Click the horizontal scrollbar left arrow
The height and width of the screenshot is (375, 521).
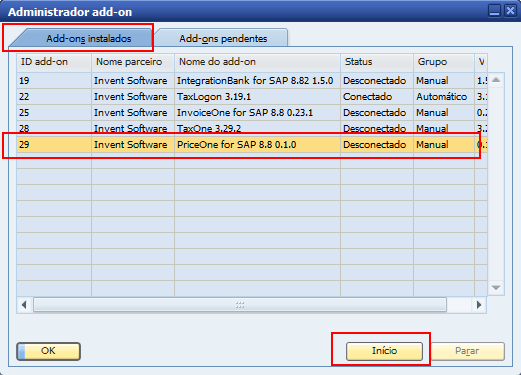[24, 305]
